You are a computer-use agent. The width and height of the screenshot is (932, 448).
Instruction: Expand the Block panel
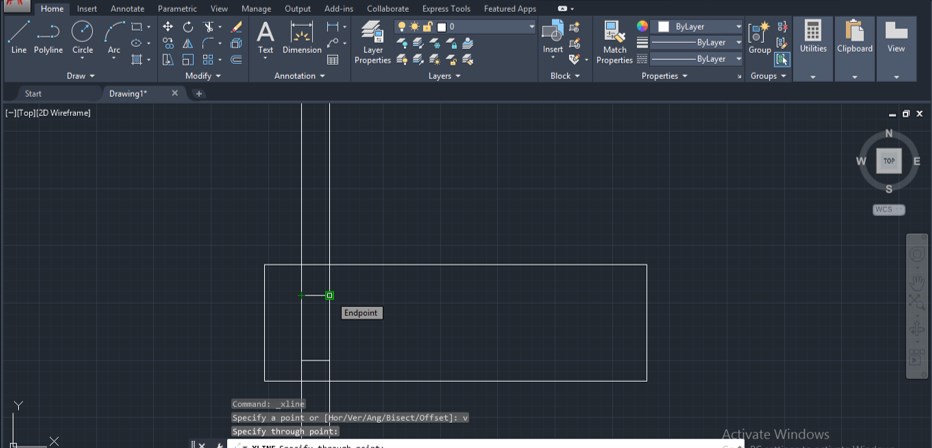(x=565, y=76)
